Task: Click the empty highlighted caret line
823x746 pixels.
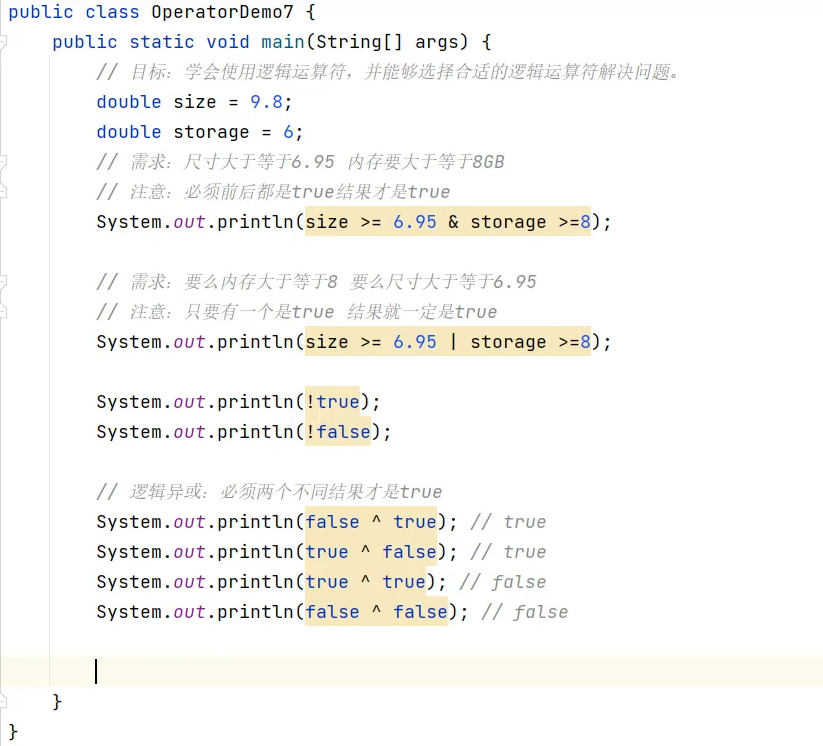Action: click(412, 671)
